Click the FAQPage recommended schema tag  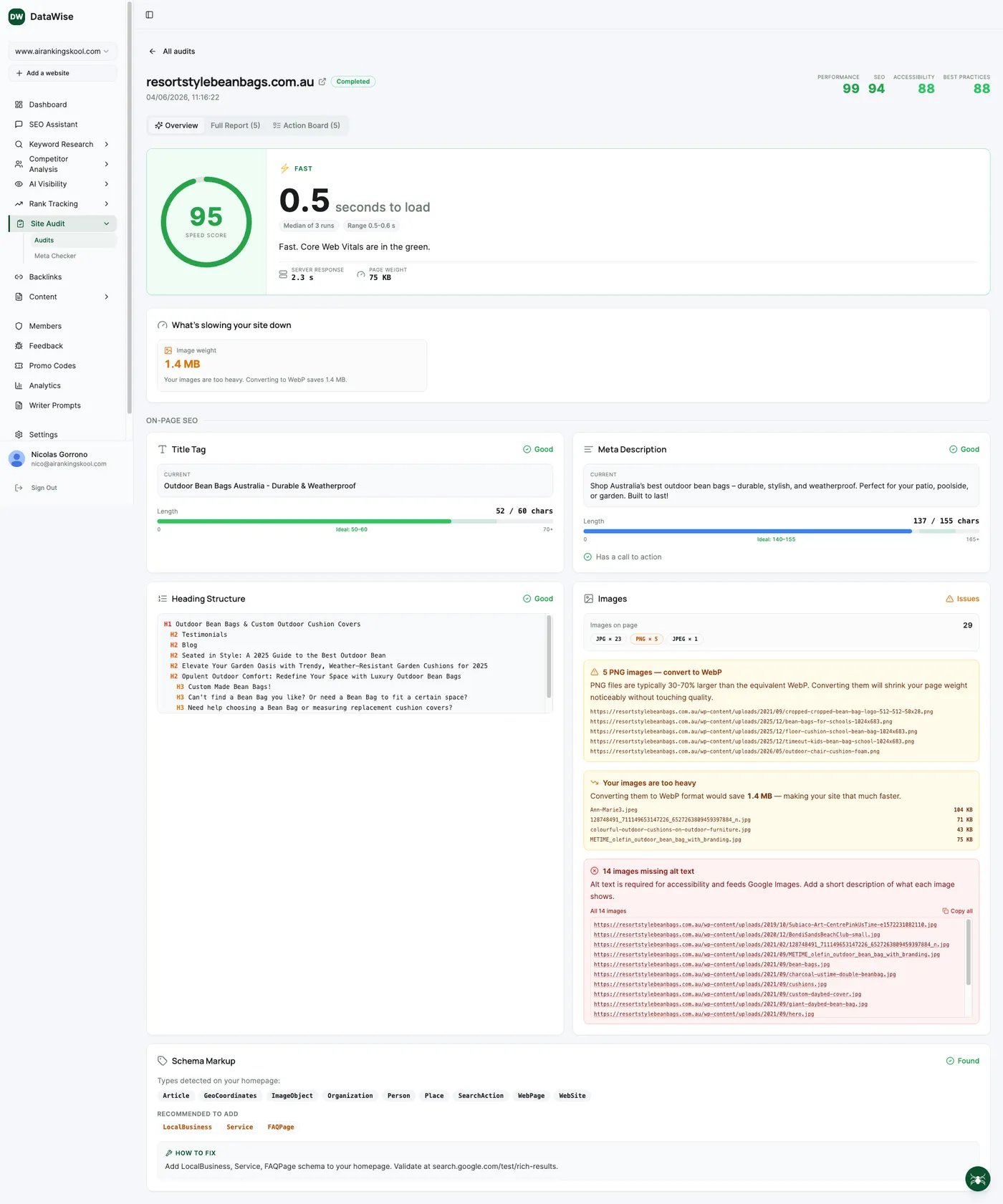281,1127
